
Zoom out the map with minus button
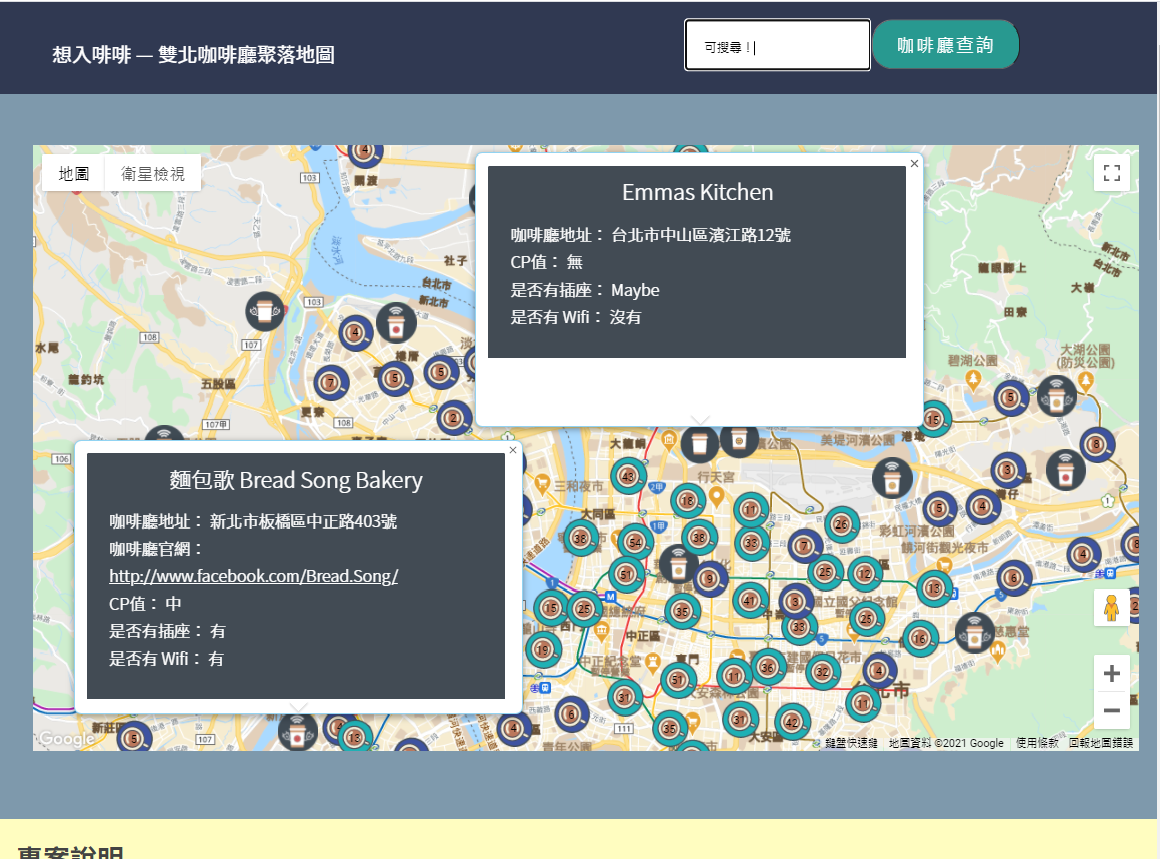[x=1111, y=710]
